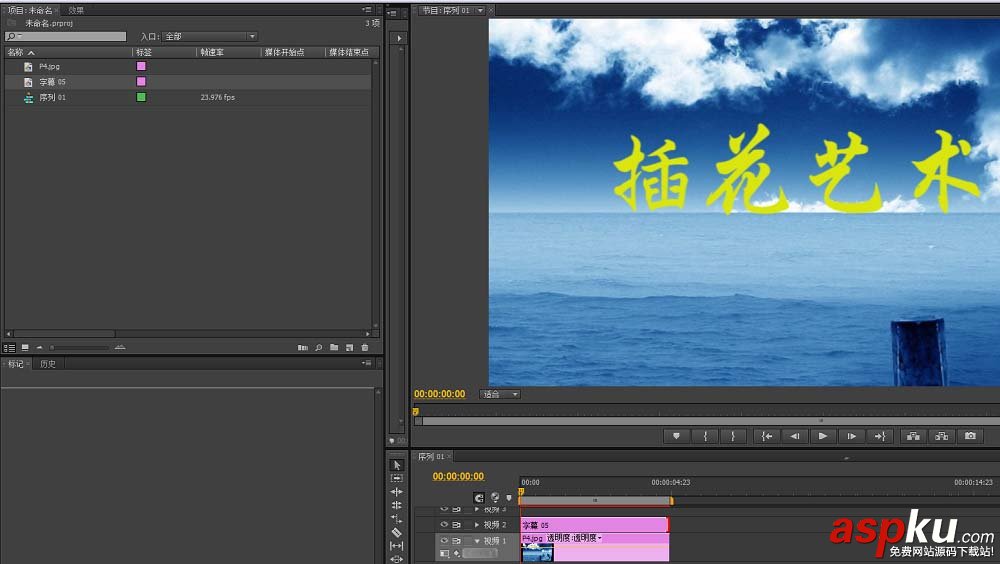
Task: Expand the 视频 2 track
Action: (476, 524)
